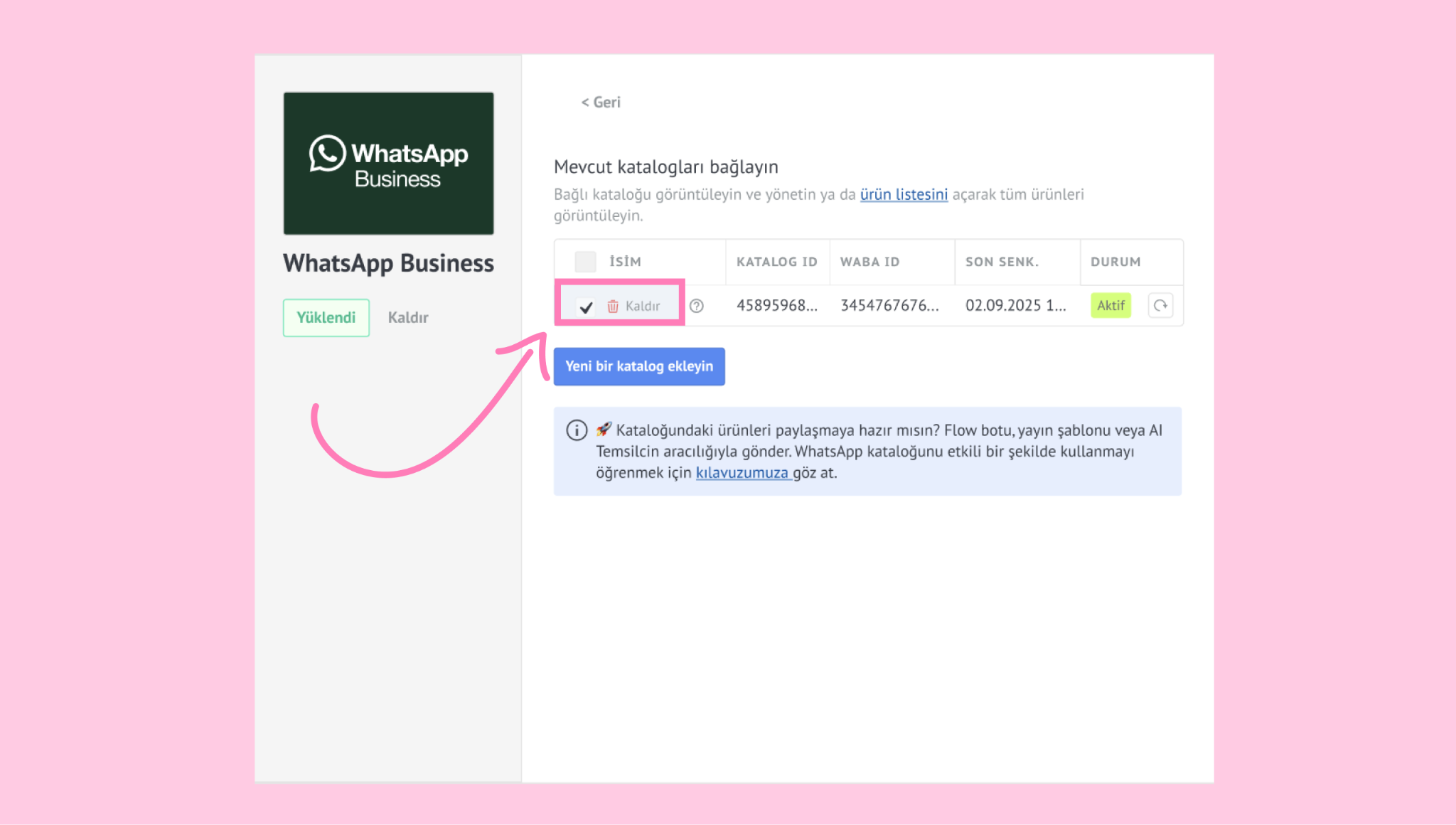The image size is (1456, 825).
Task: Open the kılavuzumuza guide link
Action: point(742,473)
